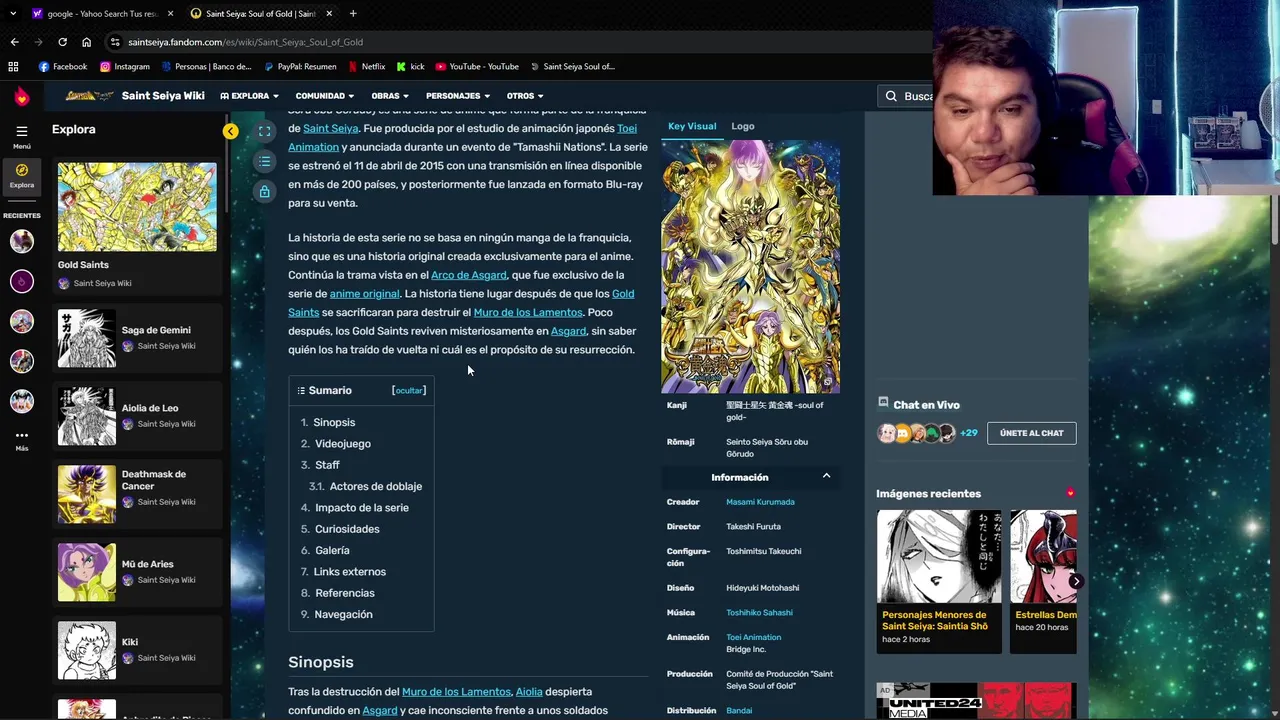Open kick bookmark

(410, 67)
